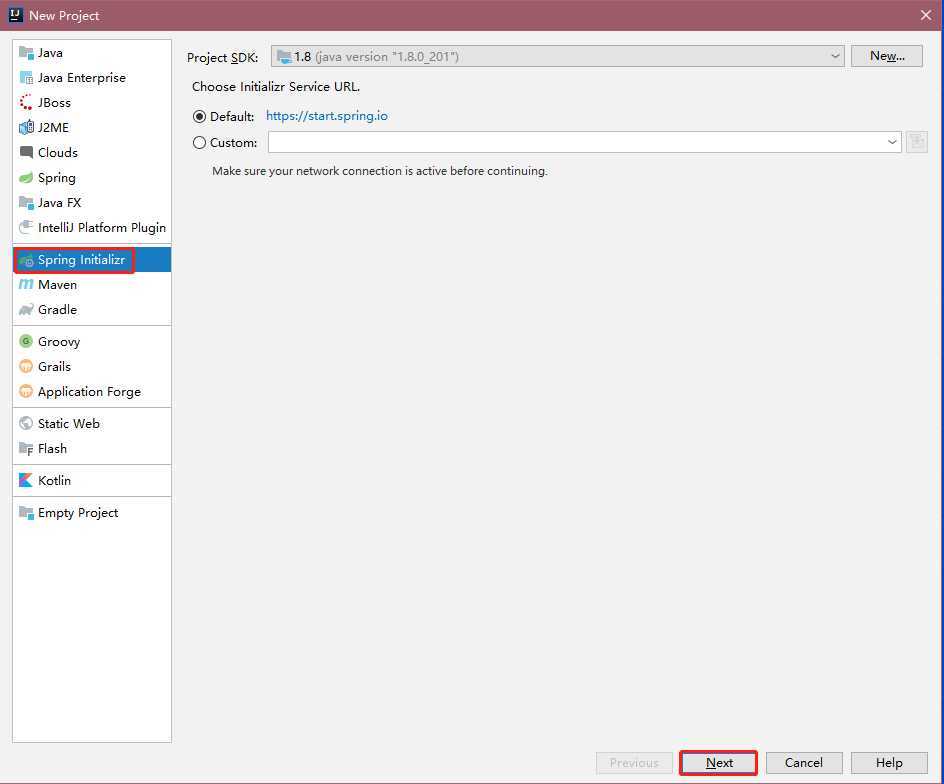Choose Maven project type
This screenshot has height=784, width=944.
click(x=92, y=285)
